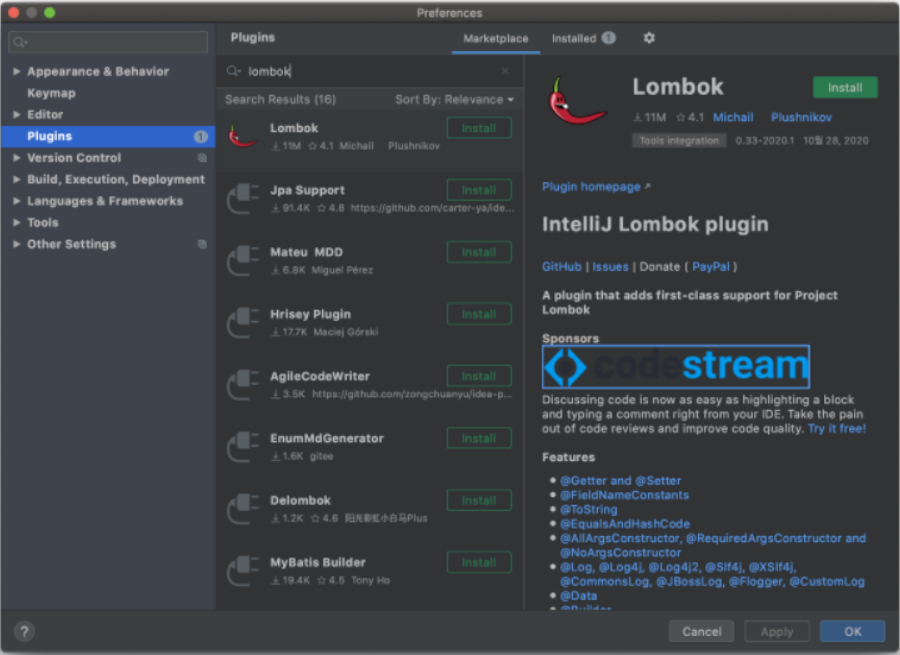The height and width of the screenshot is (655, 900).
Task: Install the Jpa Support plugin
Action: (x=479, y=190)
